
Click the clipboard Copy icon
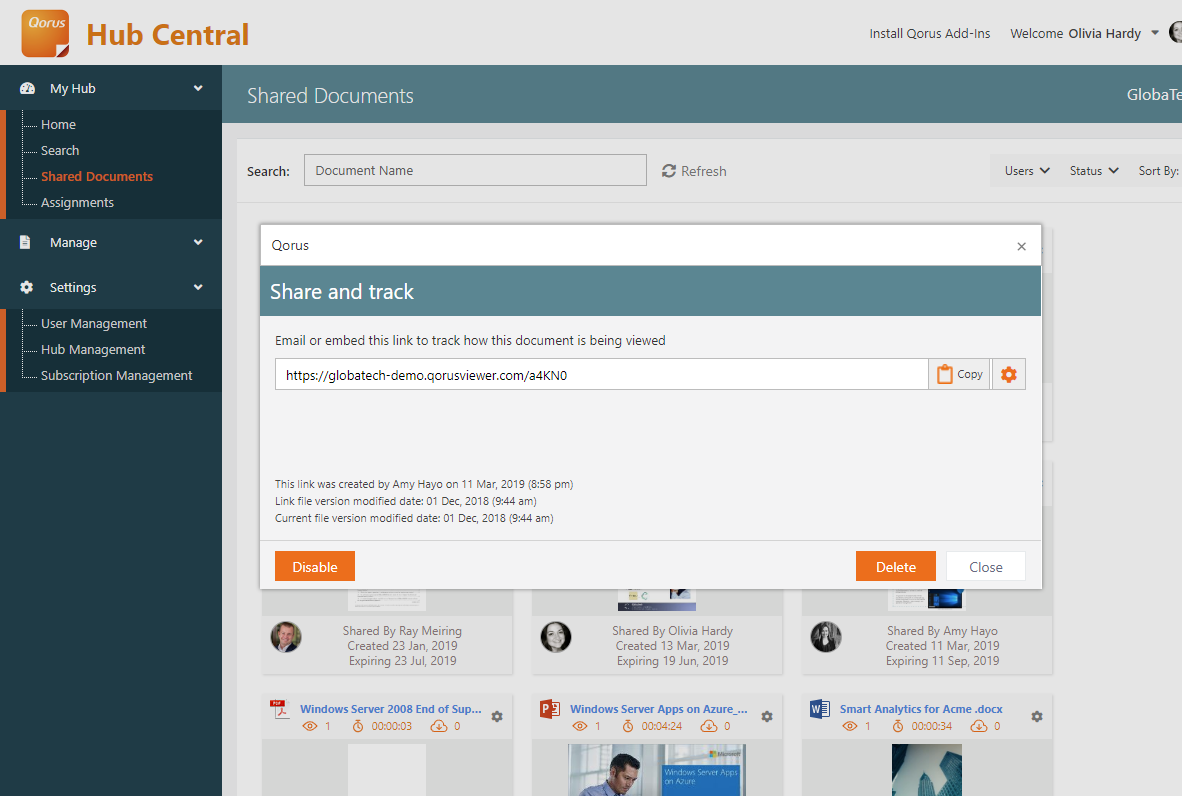click(x=945, y=374)
